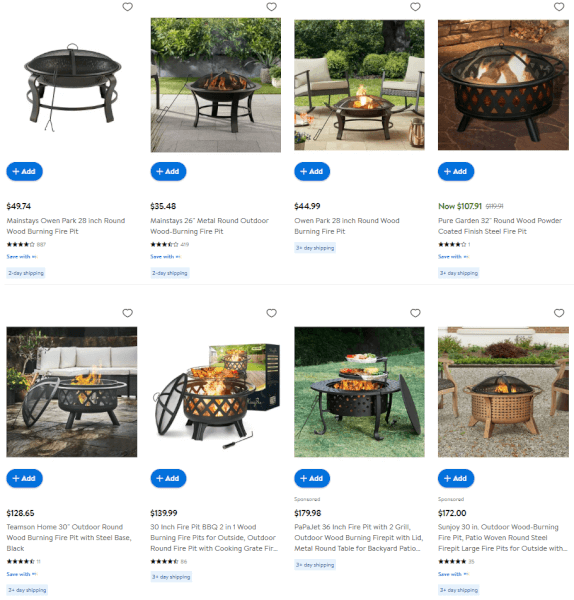
Task: View the Mainstays 26" fire pit product image
Action: coord(215,85)
